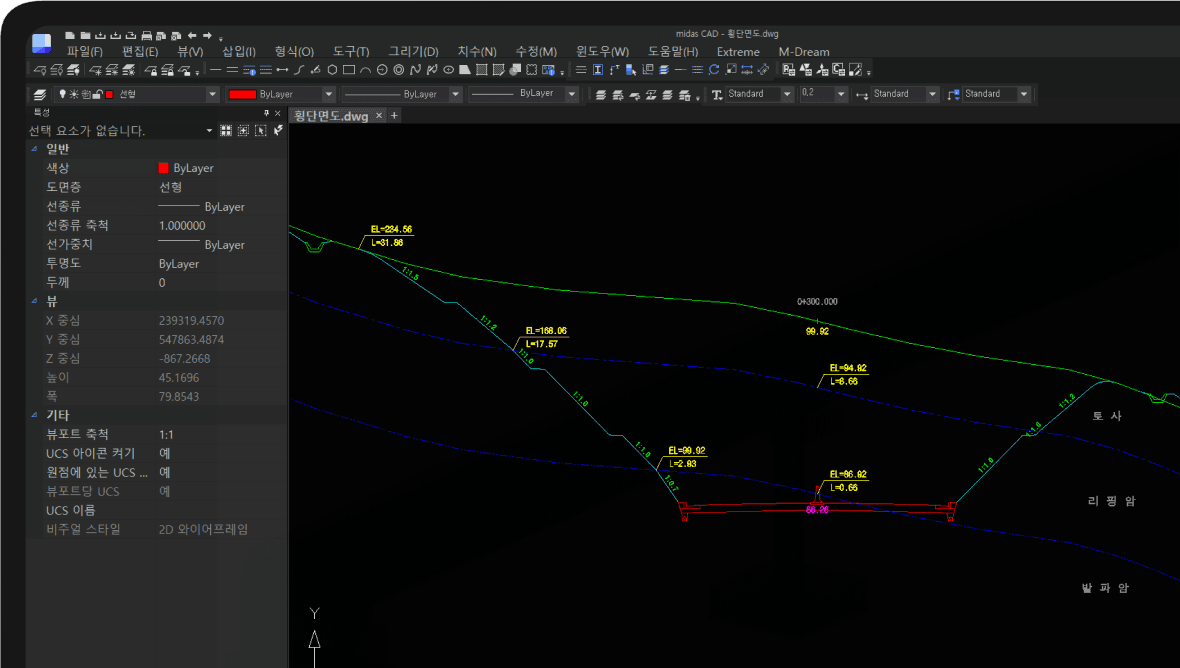Toggle UCS 아이콘 켜기 value 예
This screenshot has width=1180, height=668.
pyautogui.click(x=165, y=453)
